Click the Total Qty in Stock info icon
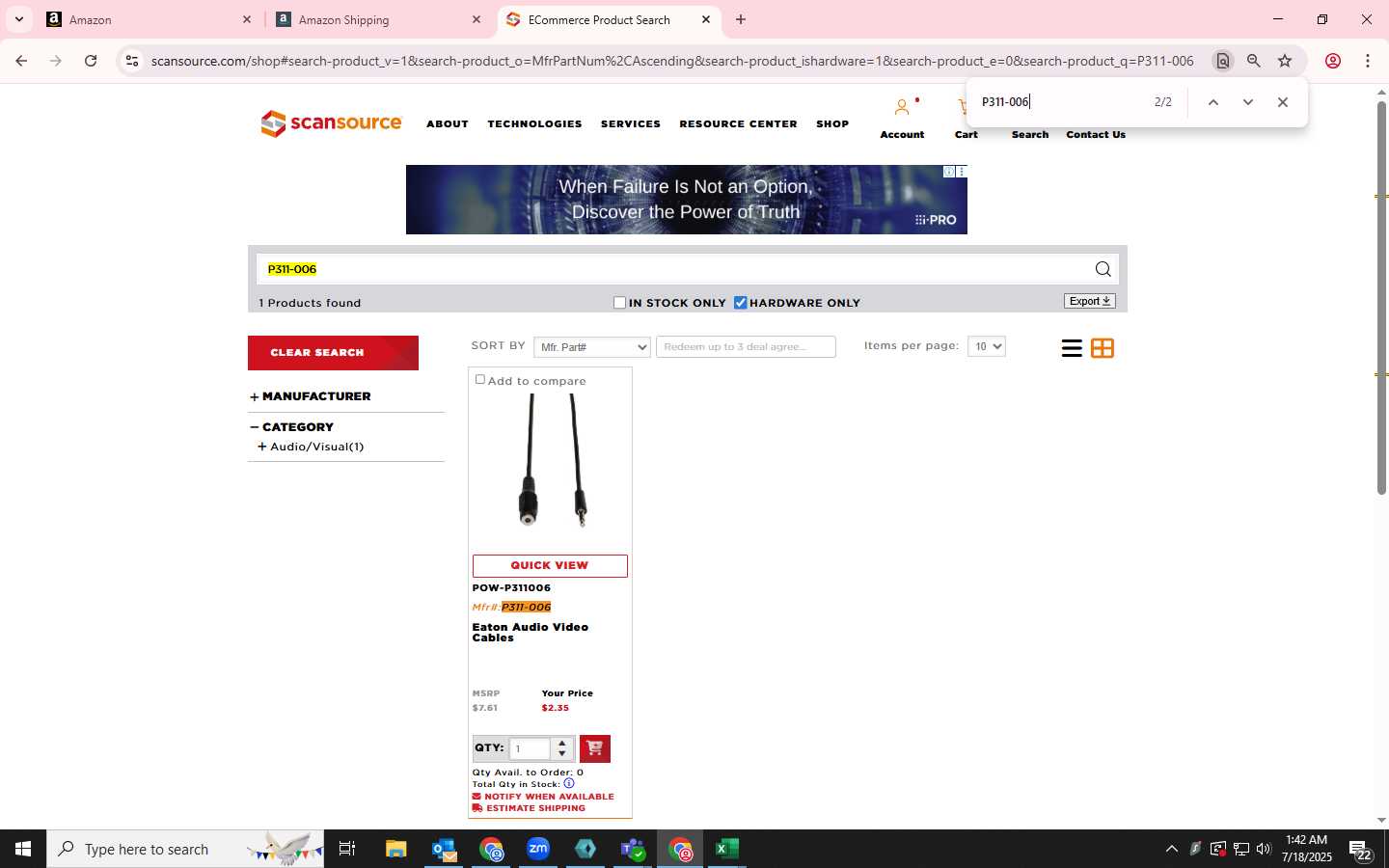Viewport: 1389px width, 868px height. (569, 783)
